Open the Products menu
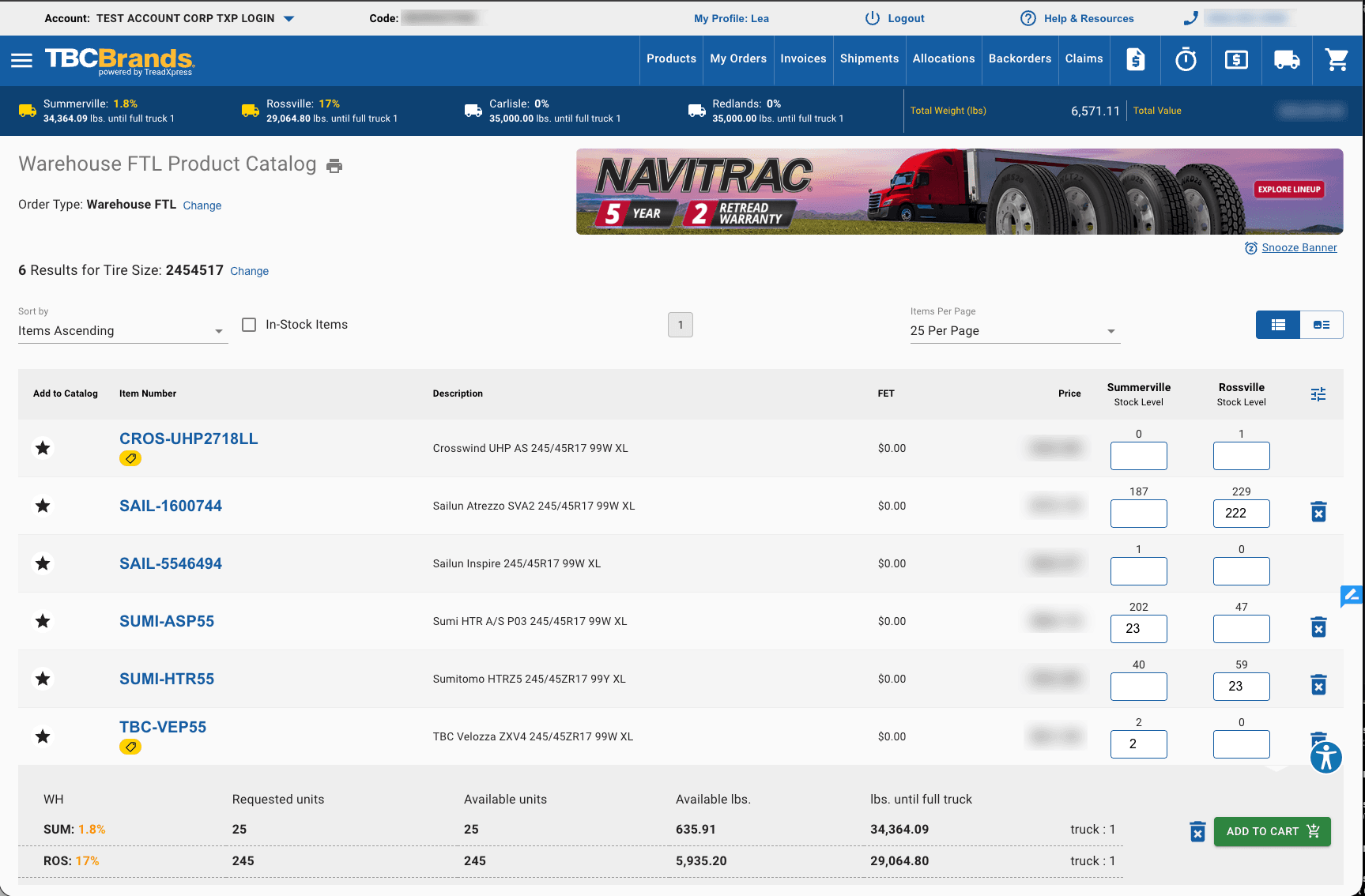 [x=671, y=59]
